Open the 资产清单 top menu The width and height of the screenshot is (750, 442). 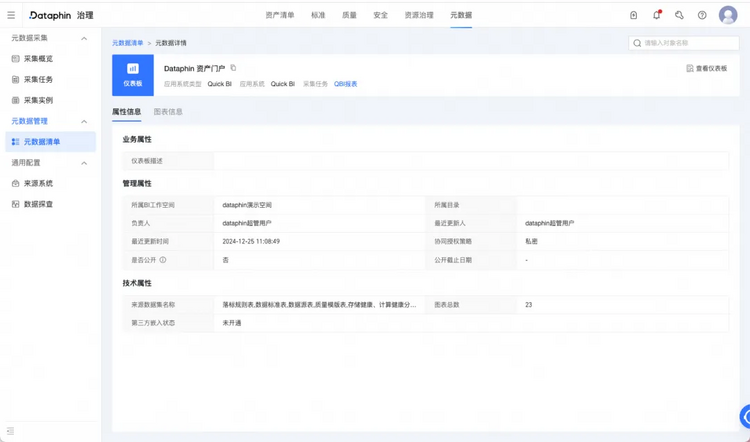(x=280, y=15)
